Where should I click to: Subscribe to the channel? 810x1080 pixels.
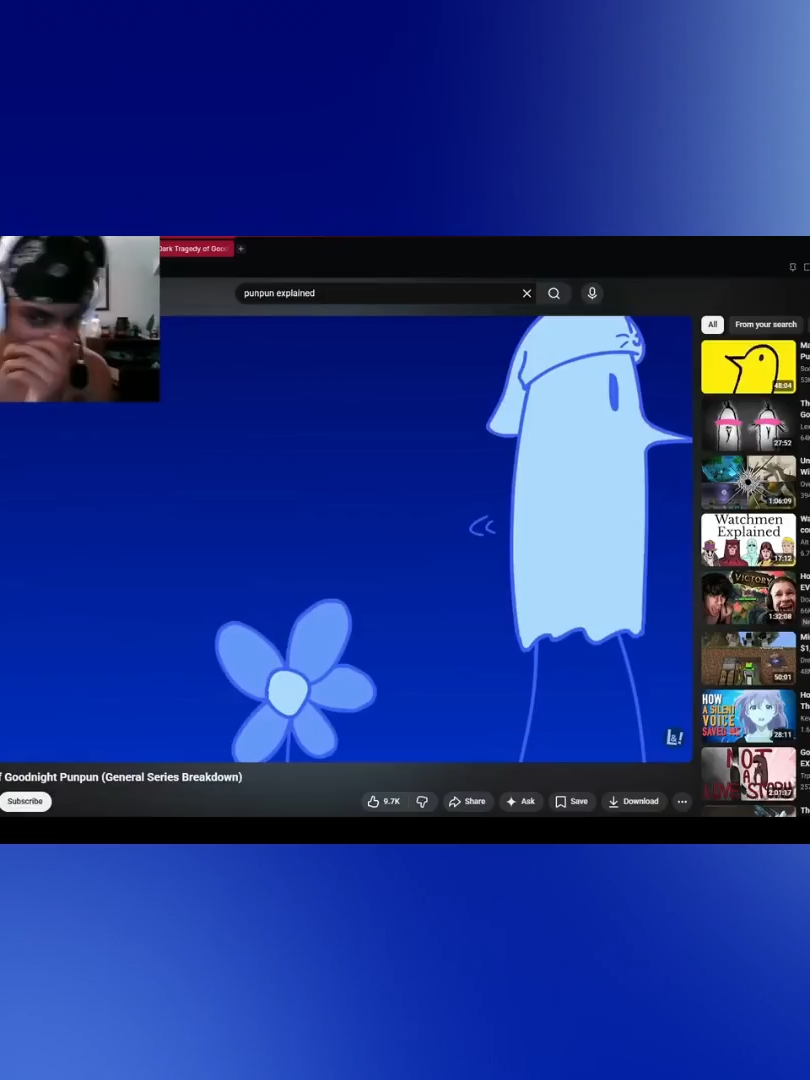tap(25, 801)
